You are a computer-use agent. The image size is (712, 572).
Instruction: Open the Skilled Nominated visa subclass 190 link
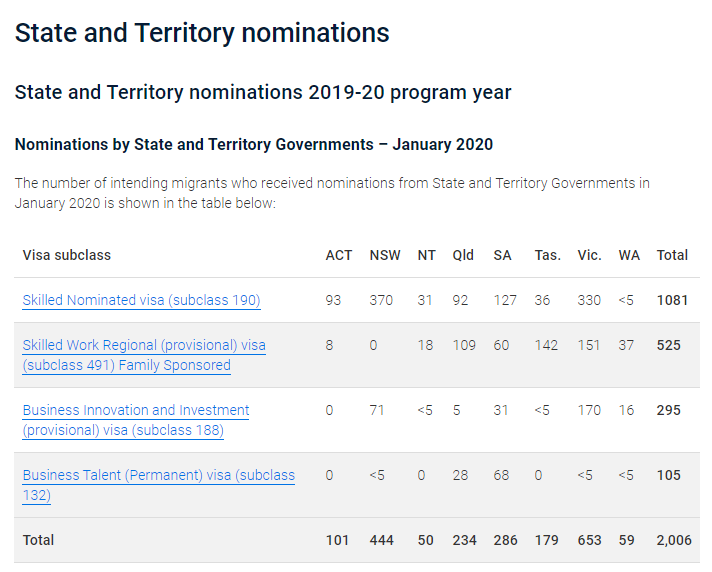[x=141, y=300]
